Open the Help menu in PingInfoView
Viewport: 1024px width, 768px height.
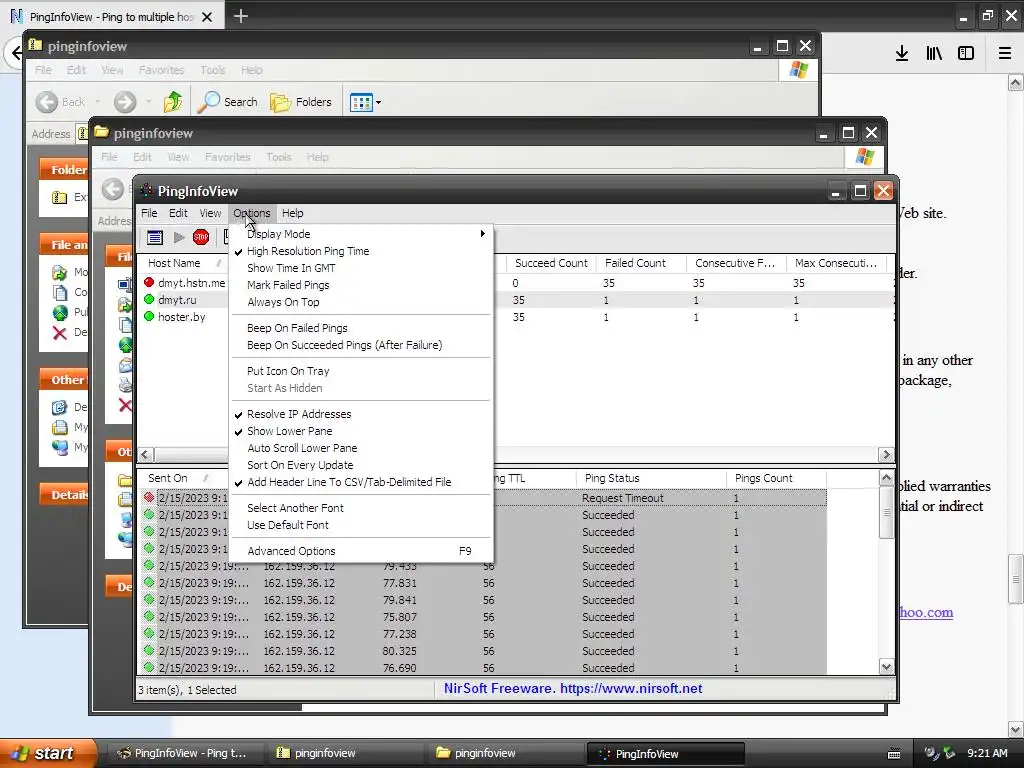[x=293, y=213]
